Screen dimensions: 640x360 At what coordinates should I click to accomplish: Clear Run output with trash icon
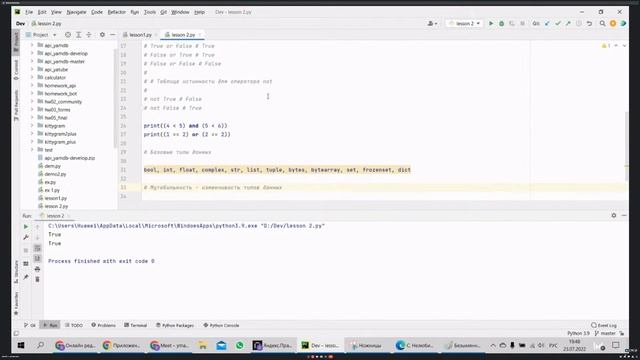click(37, 279)
